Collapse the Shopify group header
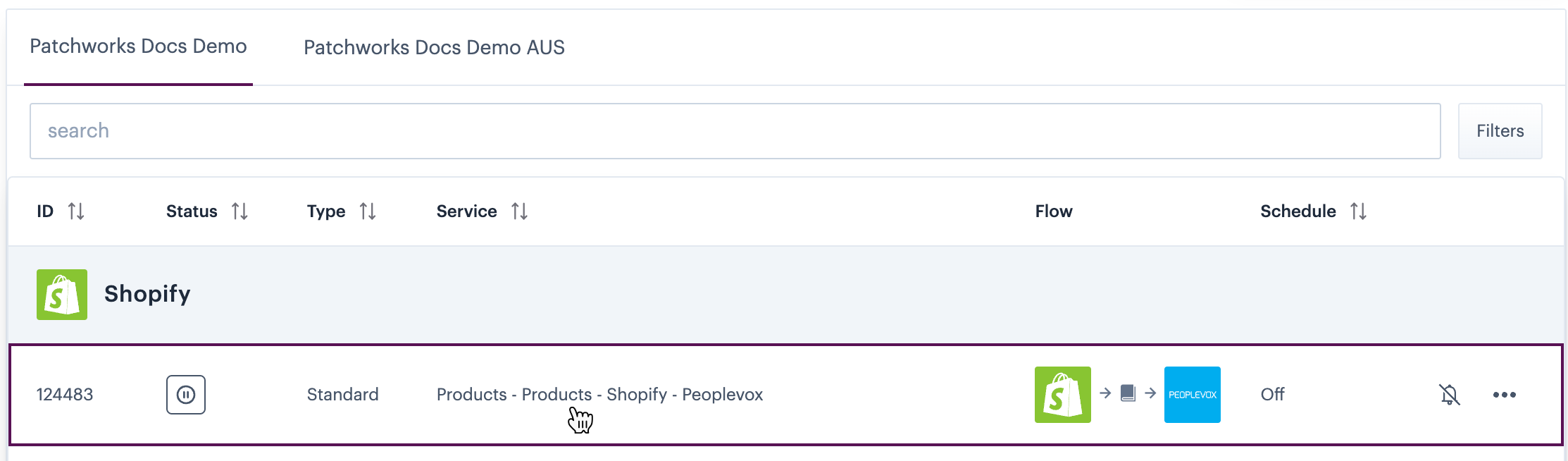The width and height of the screenshot is (1568, 461). (x=147, y=294)
